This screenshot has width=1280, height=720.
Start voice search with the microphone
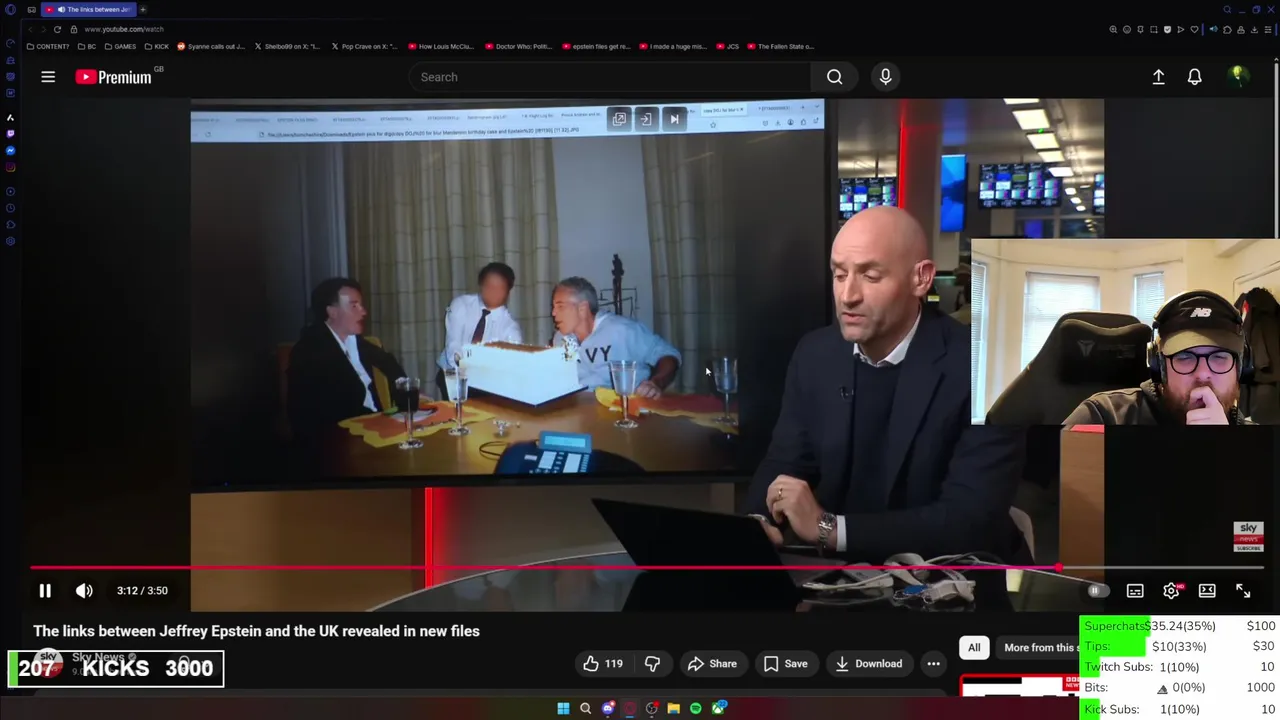[x=885, y=77]
